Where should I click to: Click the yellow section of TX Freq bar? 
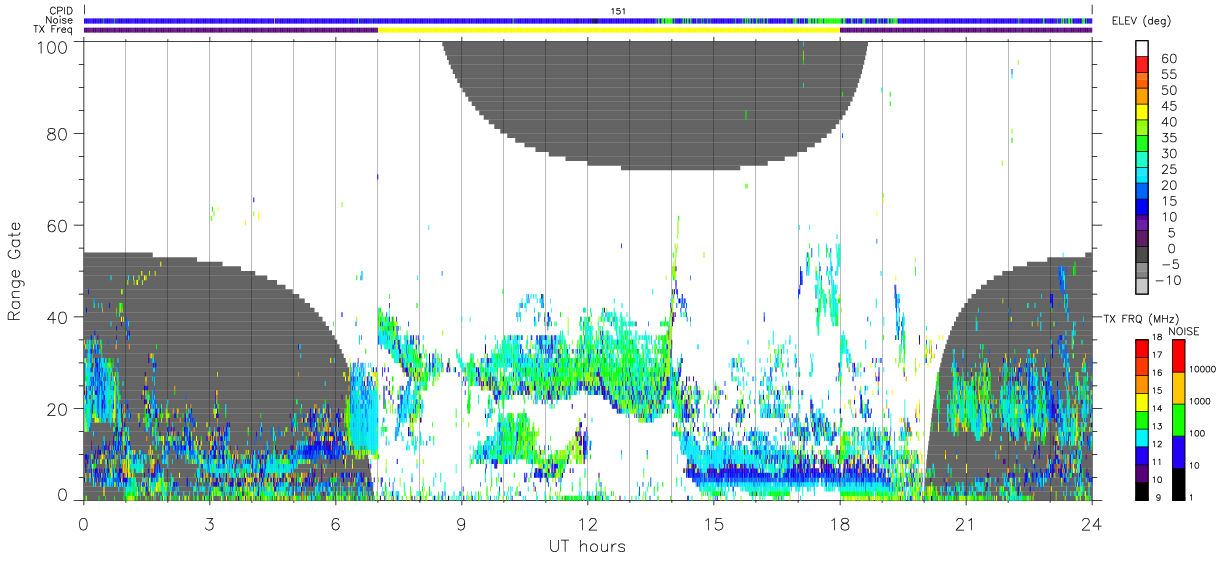click(x=609, y=30)
